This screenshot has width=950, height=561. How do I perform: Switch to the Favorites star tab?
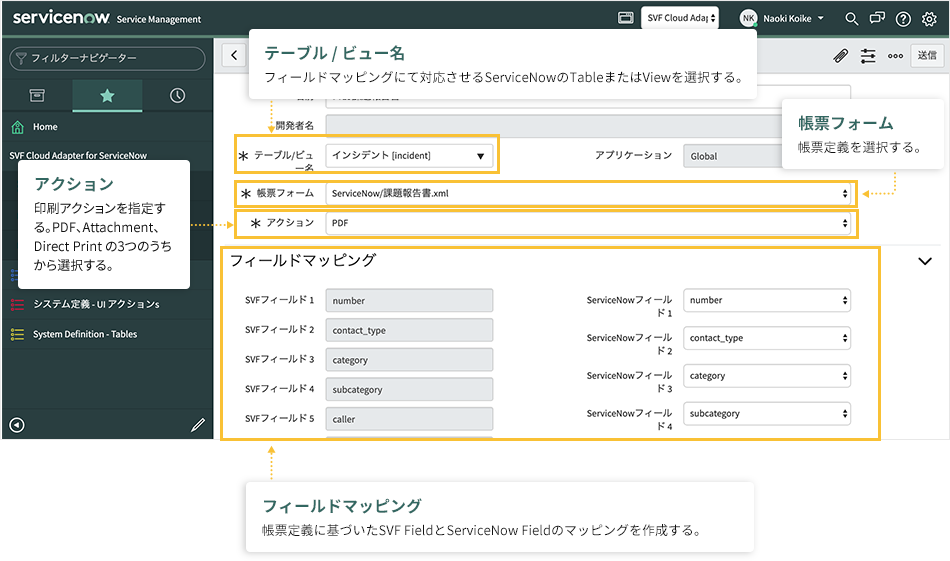pyautogui.click(x=107, y=96)
